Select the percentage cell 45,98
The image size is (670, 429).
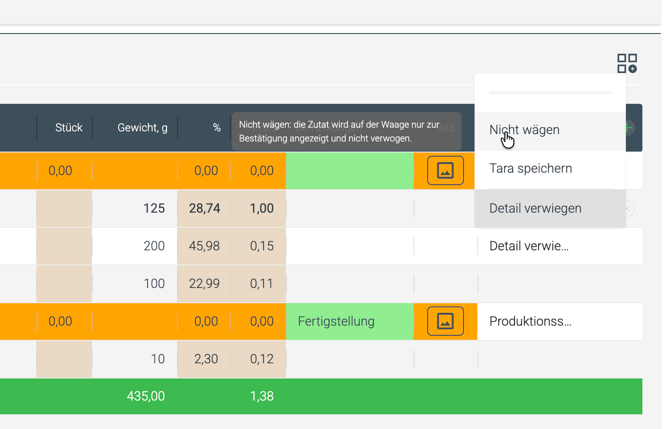point(204,246)
